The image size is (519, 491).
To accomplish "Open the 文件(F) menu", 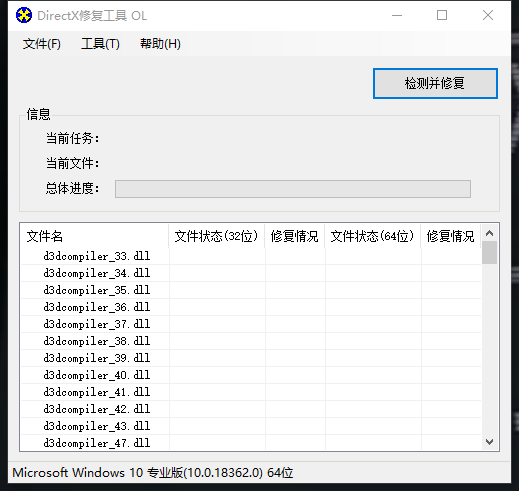I will (x=42, y=44).
